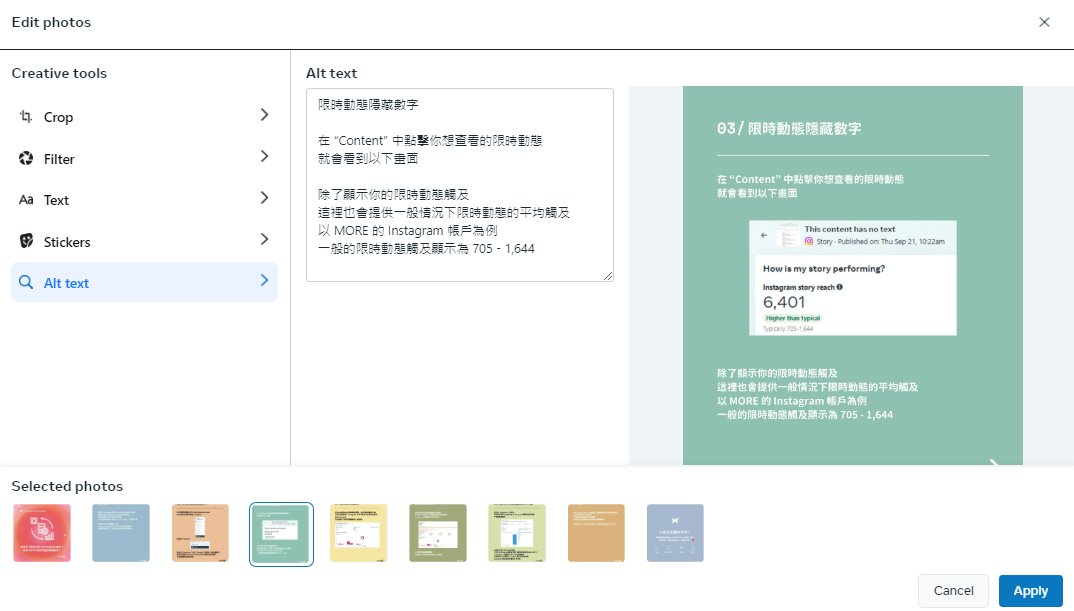Click the Stickers tool icon
1074x611 pixels.
pos(26,241)
